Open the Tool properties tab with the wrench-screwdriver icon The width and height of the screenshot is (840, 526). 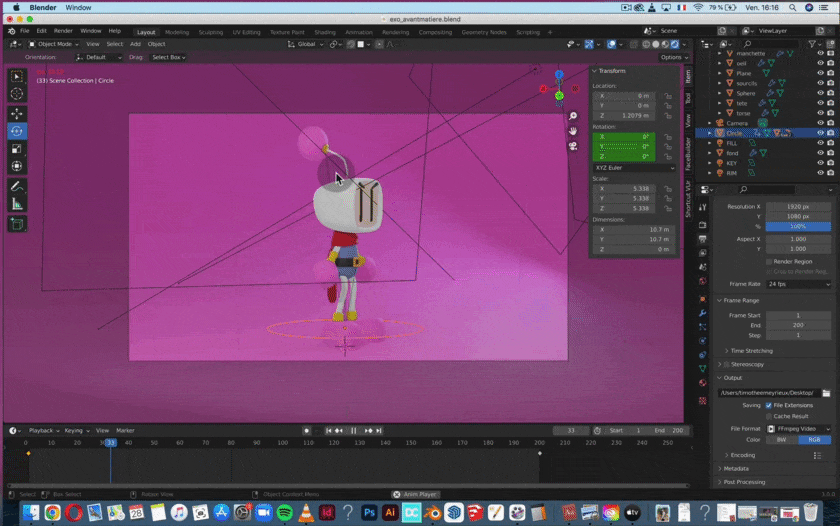coord(703,207)
